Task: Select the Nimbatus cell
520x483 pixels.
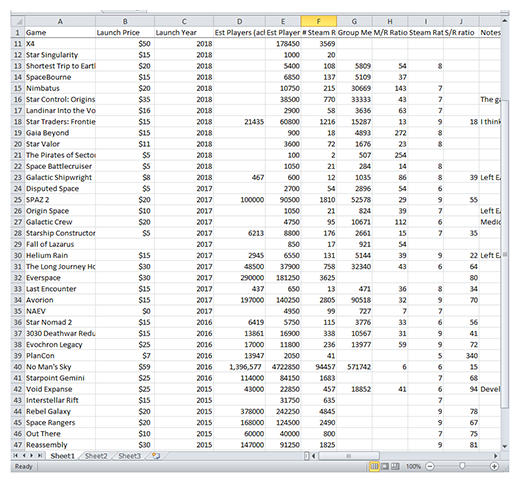Action: (x=60, y=88)
